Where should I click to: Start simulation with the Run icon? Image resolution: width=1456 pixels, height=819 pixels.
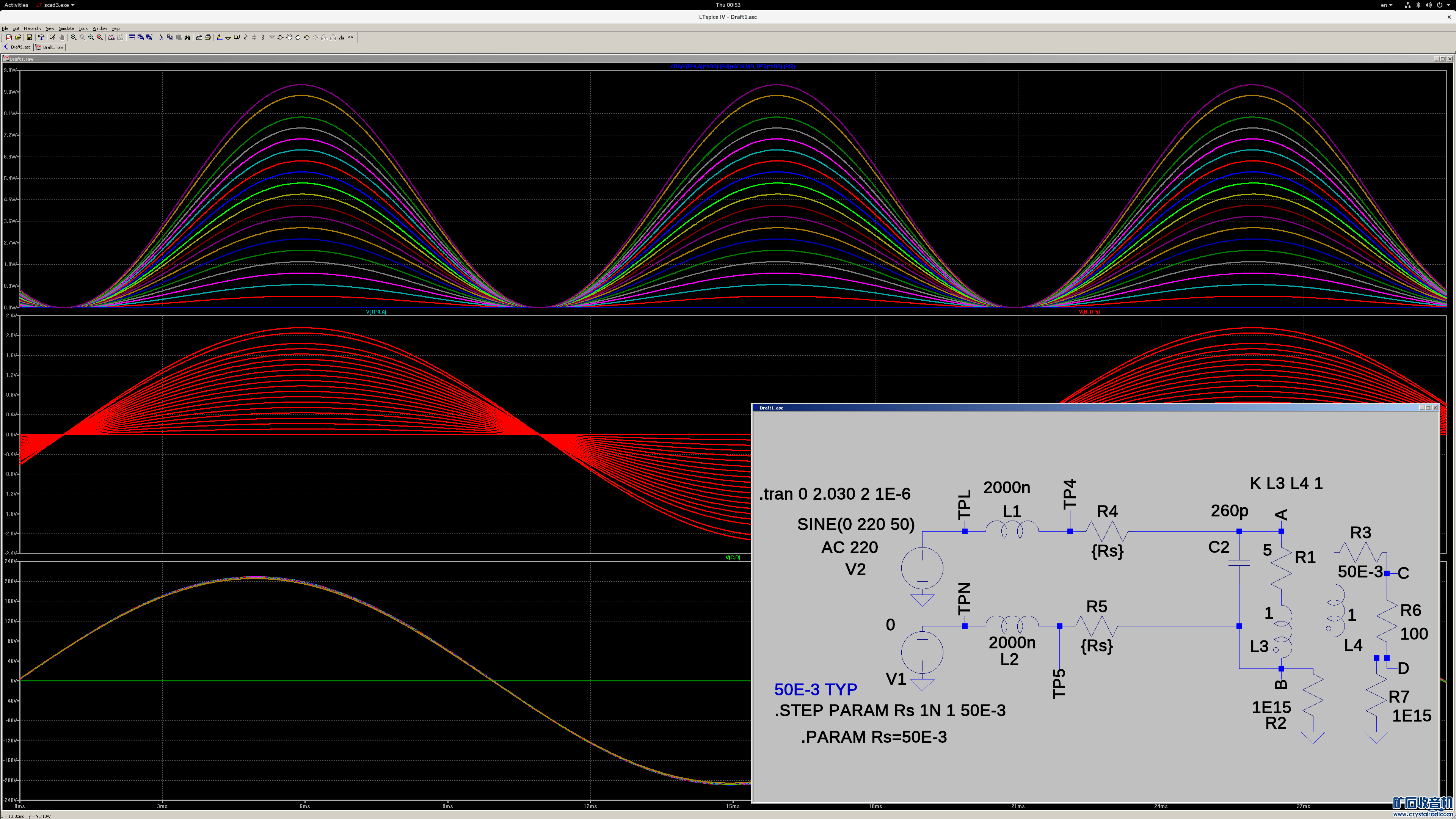(53, 37)
